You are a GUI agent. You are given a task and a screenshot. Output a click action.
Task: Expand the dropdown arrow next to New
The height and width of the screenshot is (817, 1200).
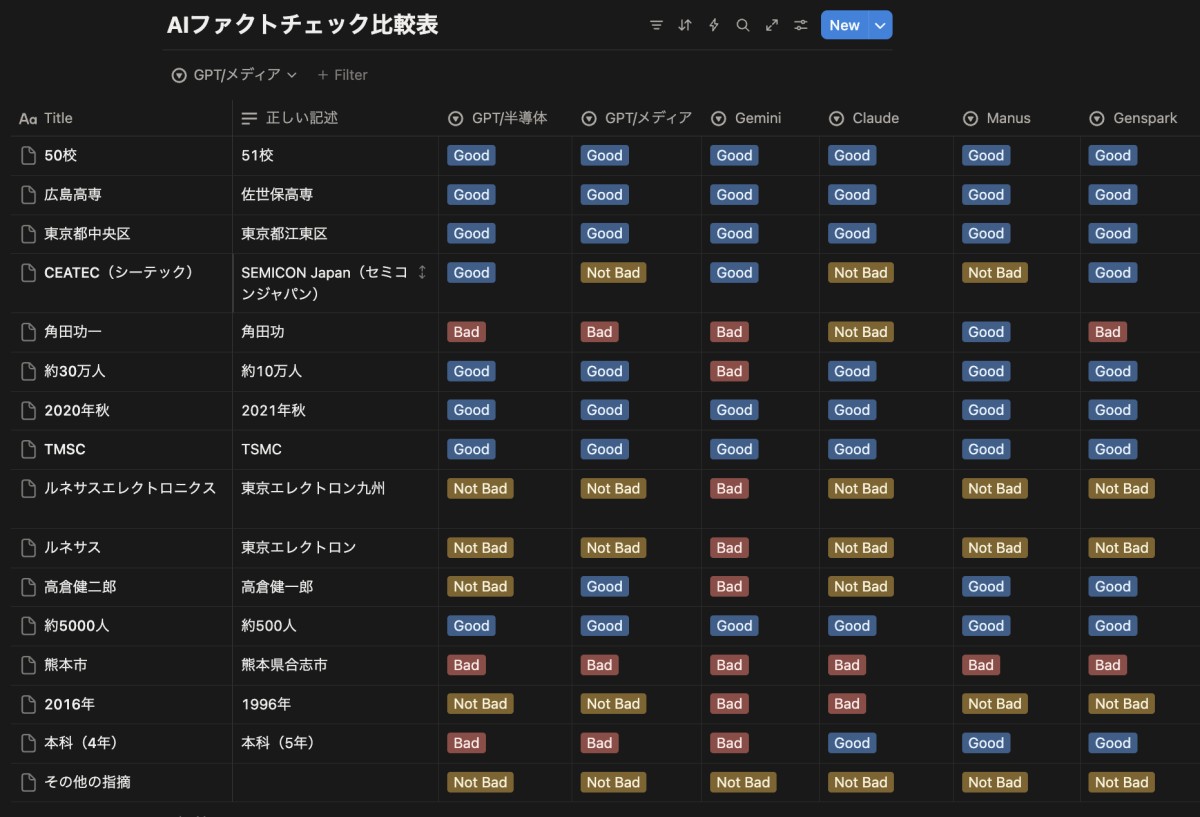tap(880, 25)
